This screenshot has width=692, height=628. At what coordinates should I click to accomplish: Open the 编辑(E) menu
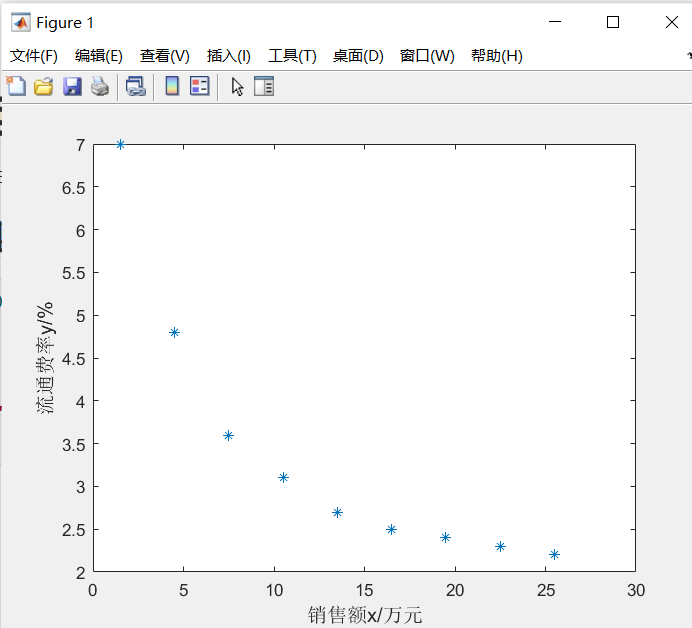[99, 56]
